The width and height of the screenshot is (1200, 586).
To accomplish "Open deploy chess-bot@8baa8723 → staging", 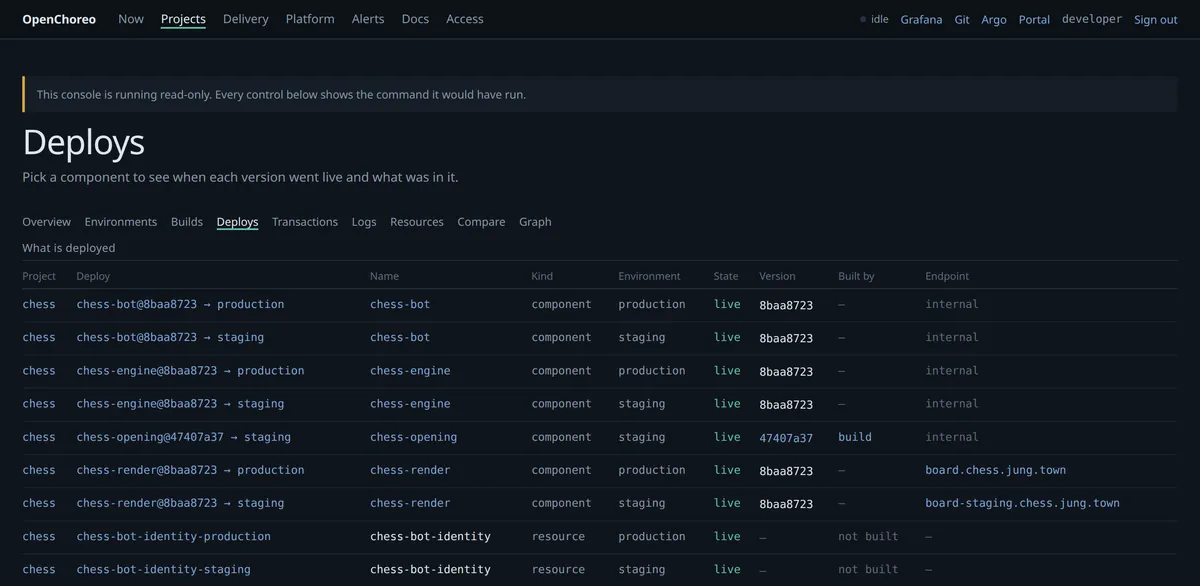I will [170, 337].
